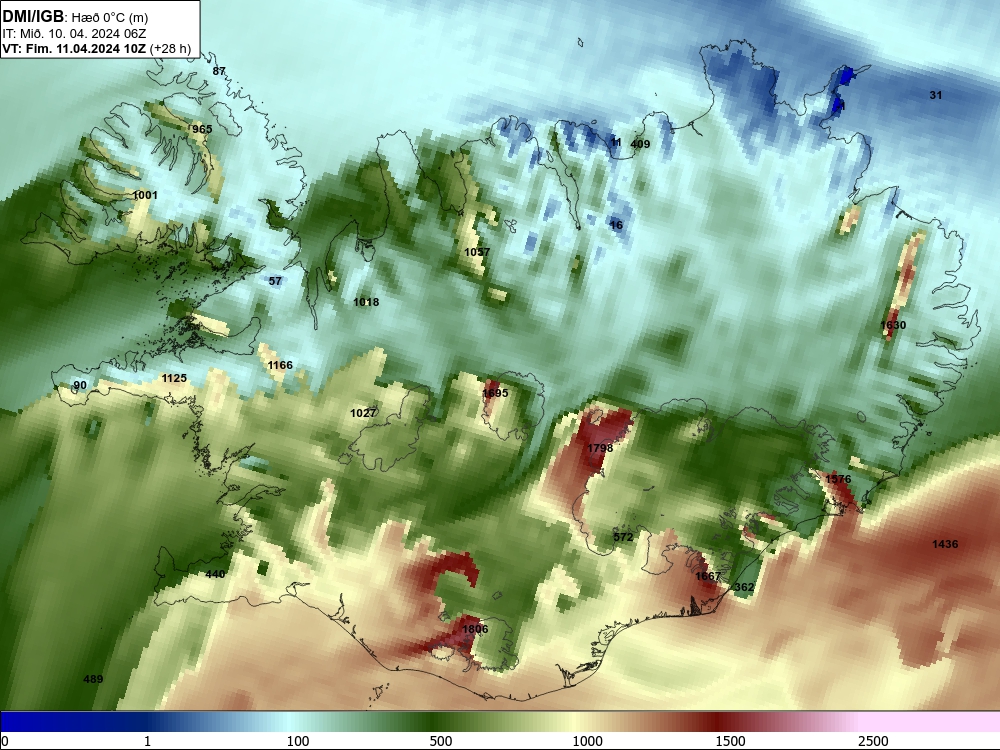Click the map value 87 at the top left
The image size is (1000, 750).
219,71
